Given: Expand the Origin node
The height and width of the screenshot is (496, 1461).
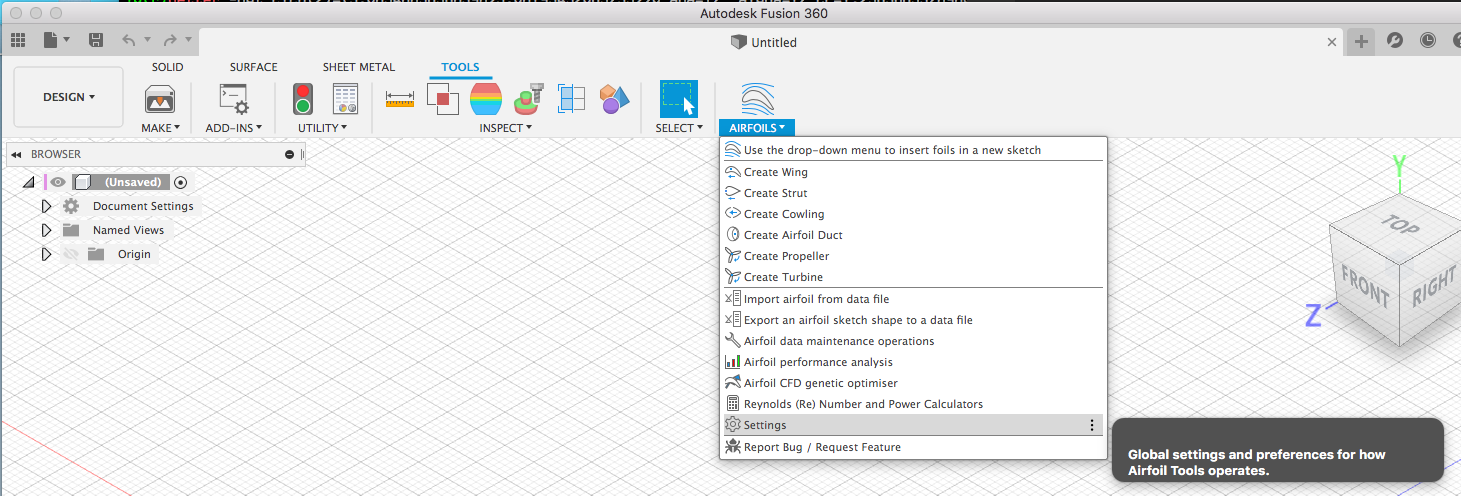Looking at the screenshot, I should click(x=46, y=254).
